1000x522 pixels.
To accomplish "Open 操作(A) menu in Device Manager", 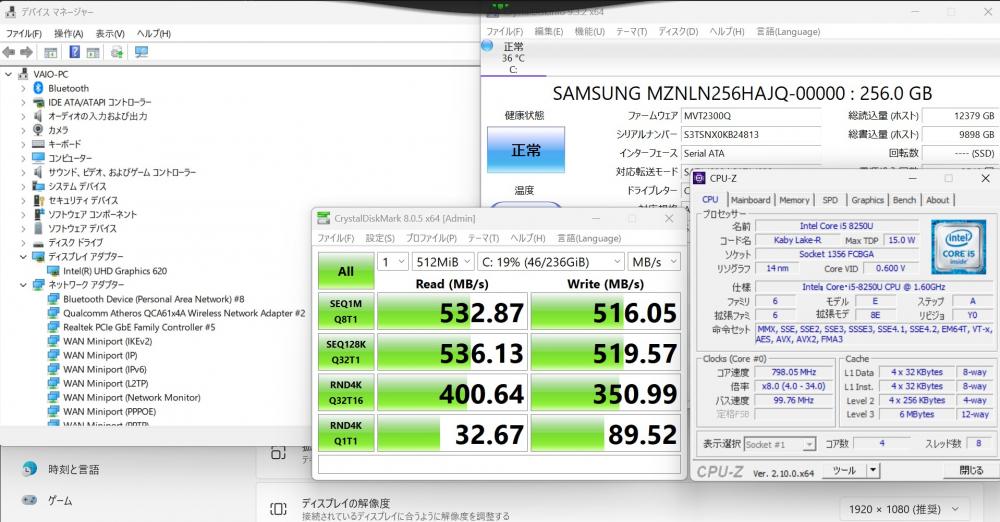I will (x=68, y=34).
